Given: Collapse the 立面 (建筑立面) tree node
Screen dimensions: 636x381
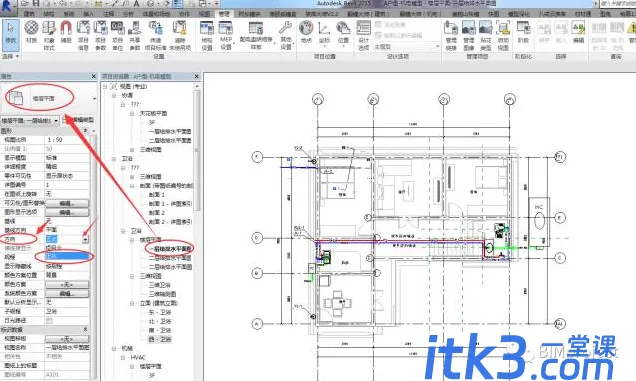Looking at the screenshot, I should click(132, 303).
